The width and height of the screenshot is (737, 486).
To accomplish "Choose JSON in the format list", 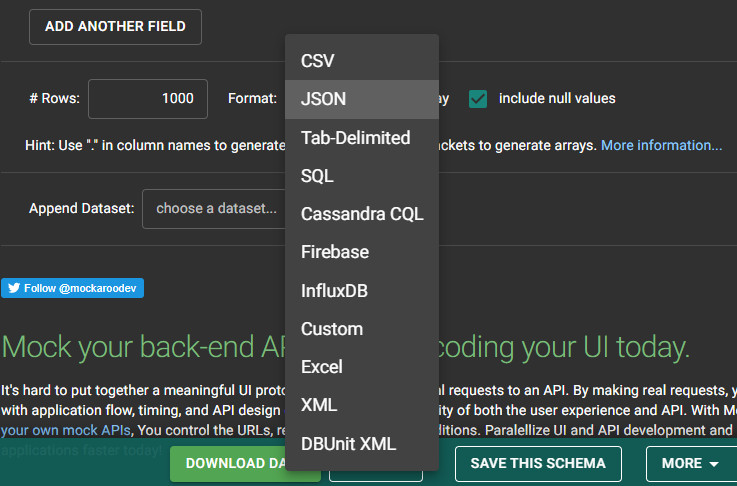I will (362, 99).
